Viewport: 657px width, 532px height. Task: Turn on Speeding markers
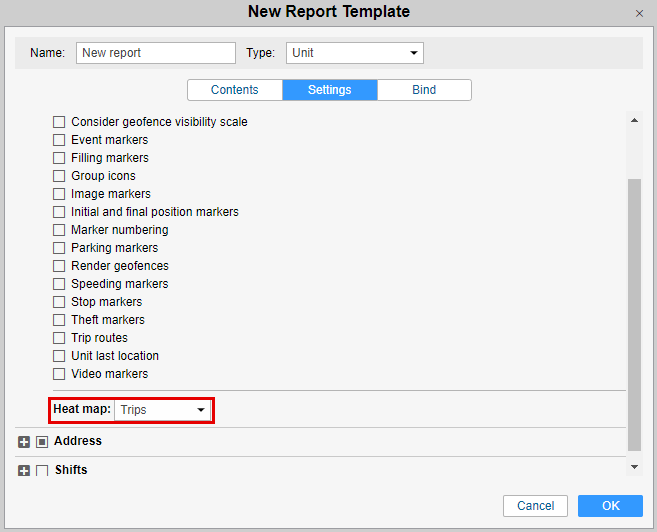pyautogui.click(x=59, y=284)
